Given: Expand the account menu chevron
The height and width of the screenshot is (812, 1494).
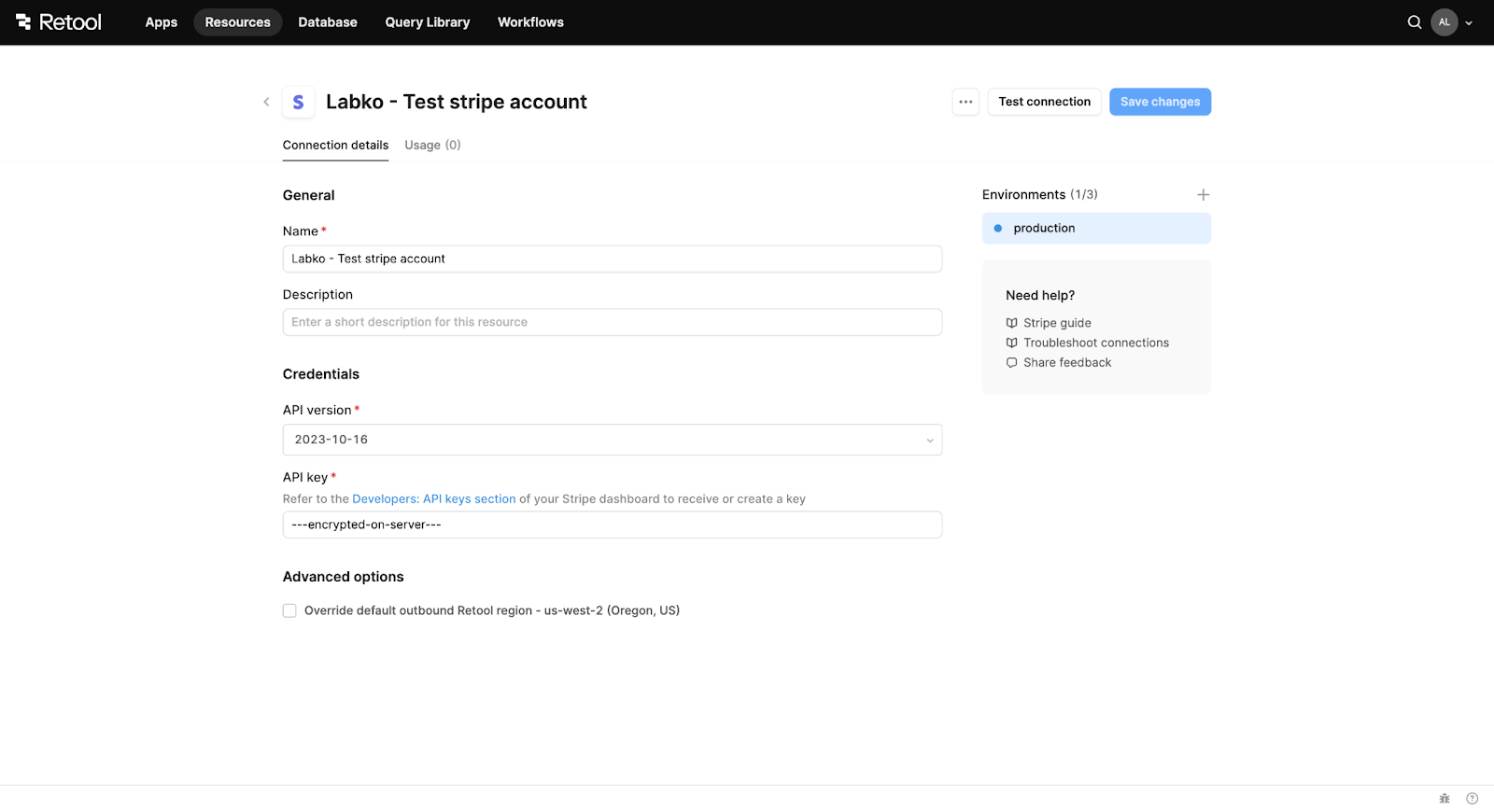Looking at the screenshot, I should [1469, 23].
